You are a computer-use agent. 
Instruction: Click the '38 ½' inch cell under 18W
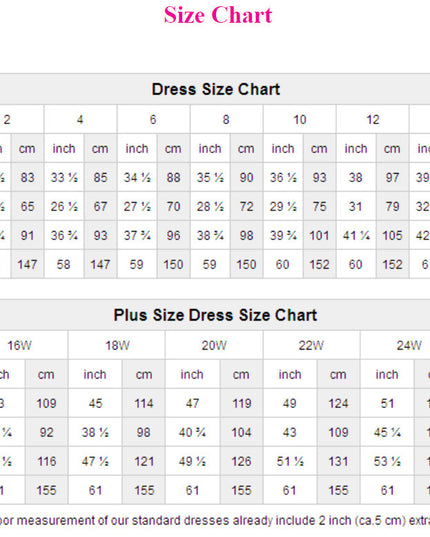coord(95,432)
